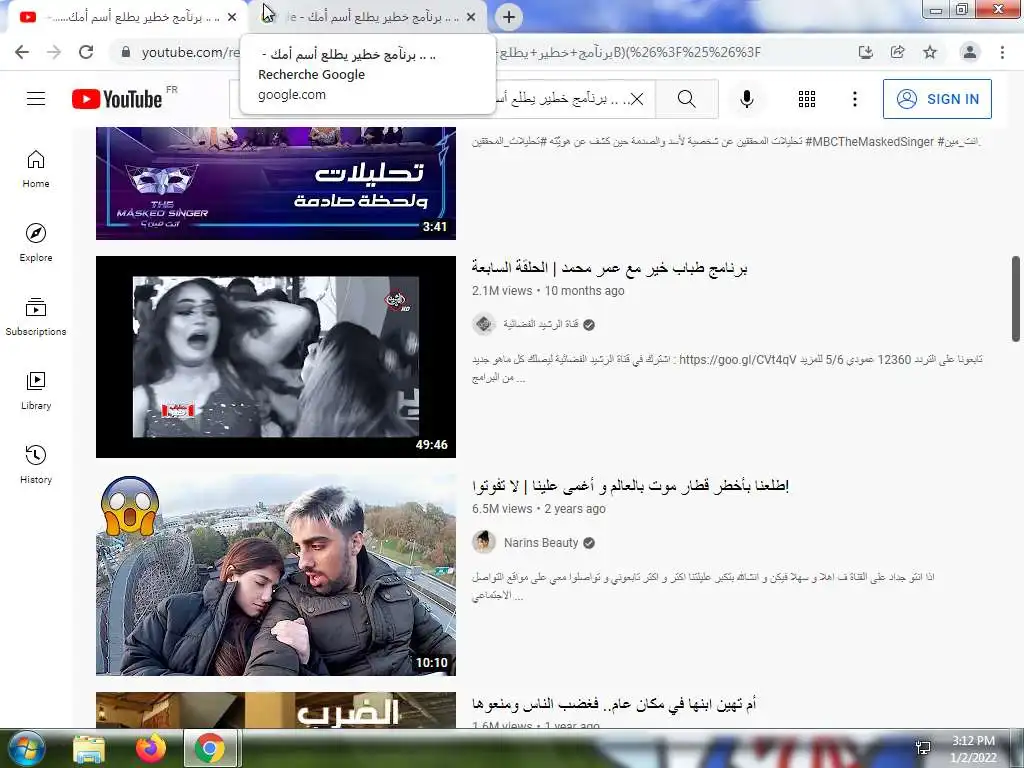Open the YouTube hamburger guide menu
This screenshot has height=768, width=1024.
point(36,99)
